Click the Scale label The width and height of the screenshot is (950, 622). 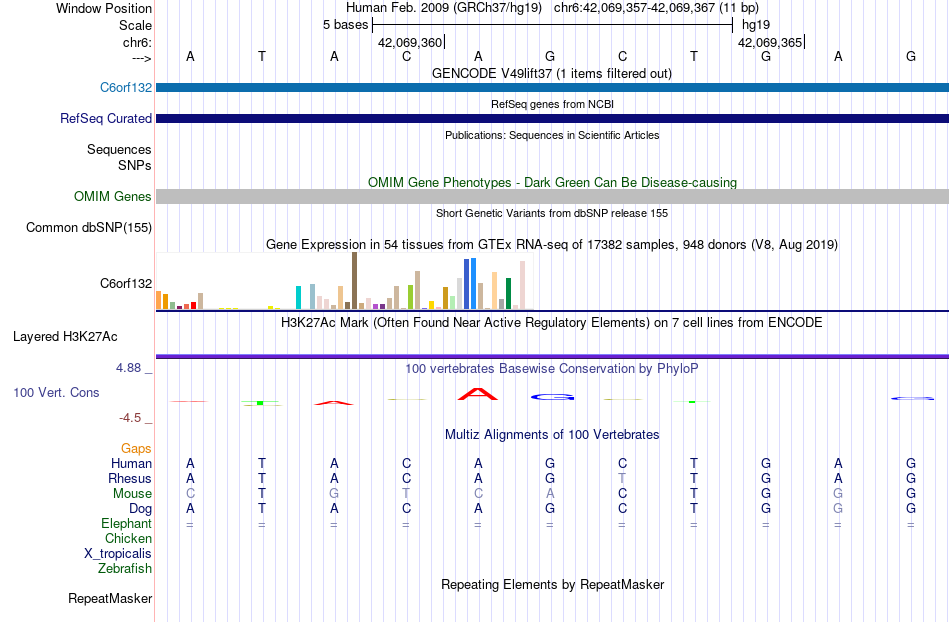pos(136,25)
